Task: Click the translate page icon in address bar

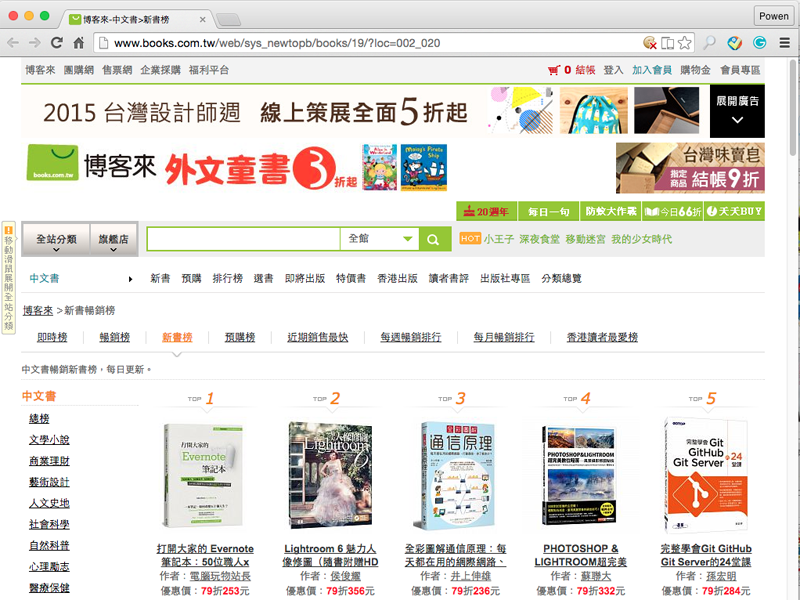Action: (x=667, y=43)
